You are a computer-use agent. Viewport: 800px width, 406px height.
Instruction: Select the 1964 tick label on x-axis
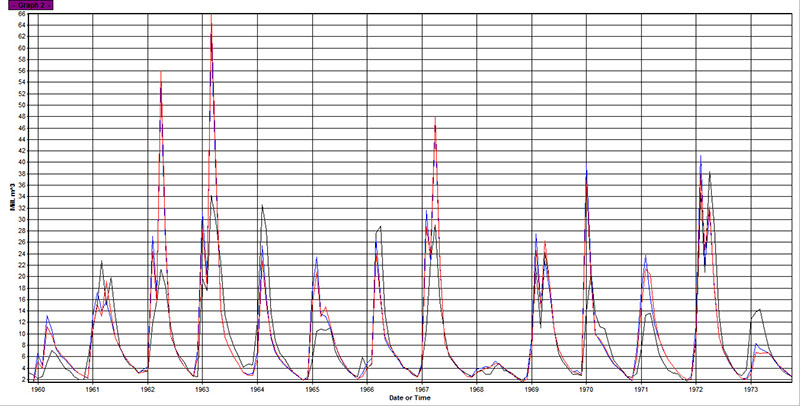(257, 389)
